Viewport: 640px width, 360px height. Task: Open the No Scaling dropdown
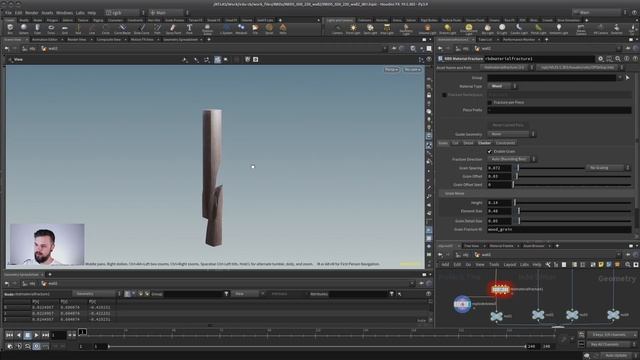[x=608, y=168]
